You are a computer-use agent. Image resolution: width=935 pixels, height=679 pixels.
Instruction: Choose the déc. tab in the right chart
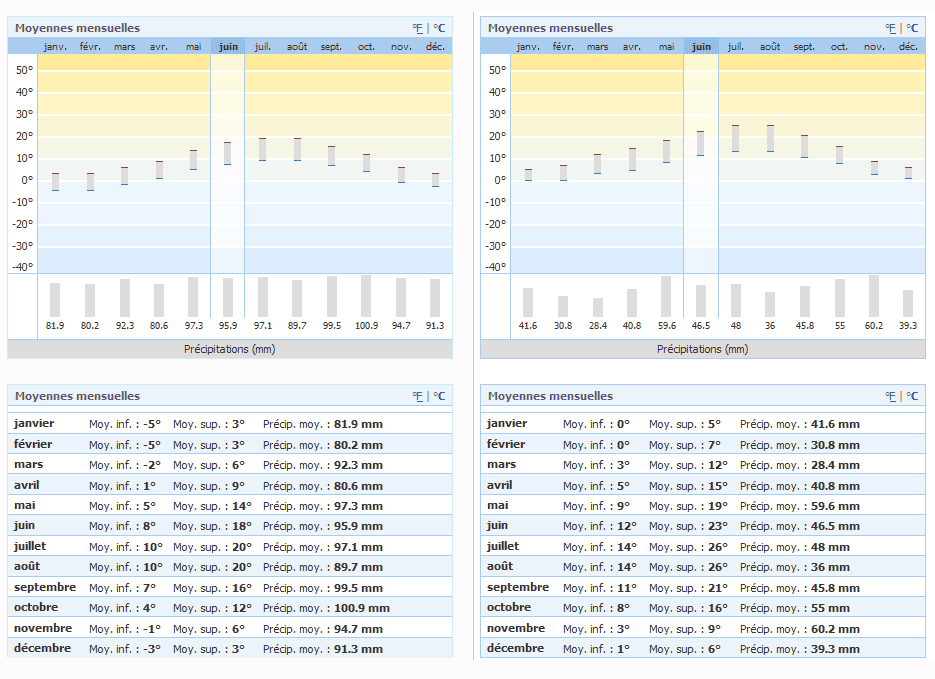tap(908, 46)
